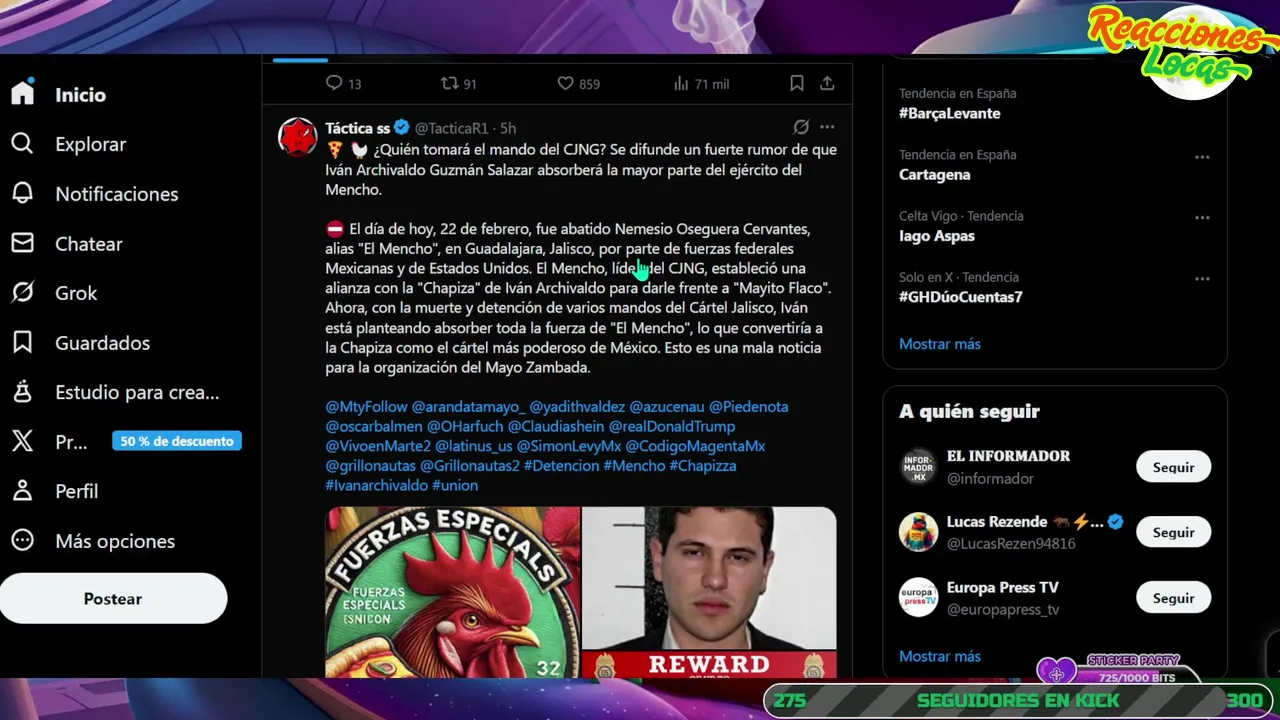Click the @realDonaldTrump mention
The height and width of the screenshot is (720, 1280).
pyautogui.click(x=672, y=426)
